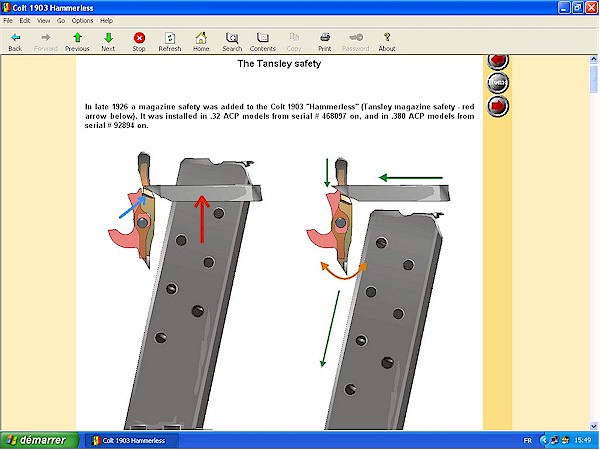Click the round Home page button
Image resolution: width=600 pixels, height=450 pixels.
point(498,82)
